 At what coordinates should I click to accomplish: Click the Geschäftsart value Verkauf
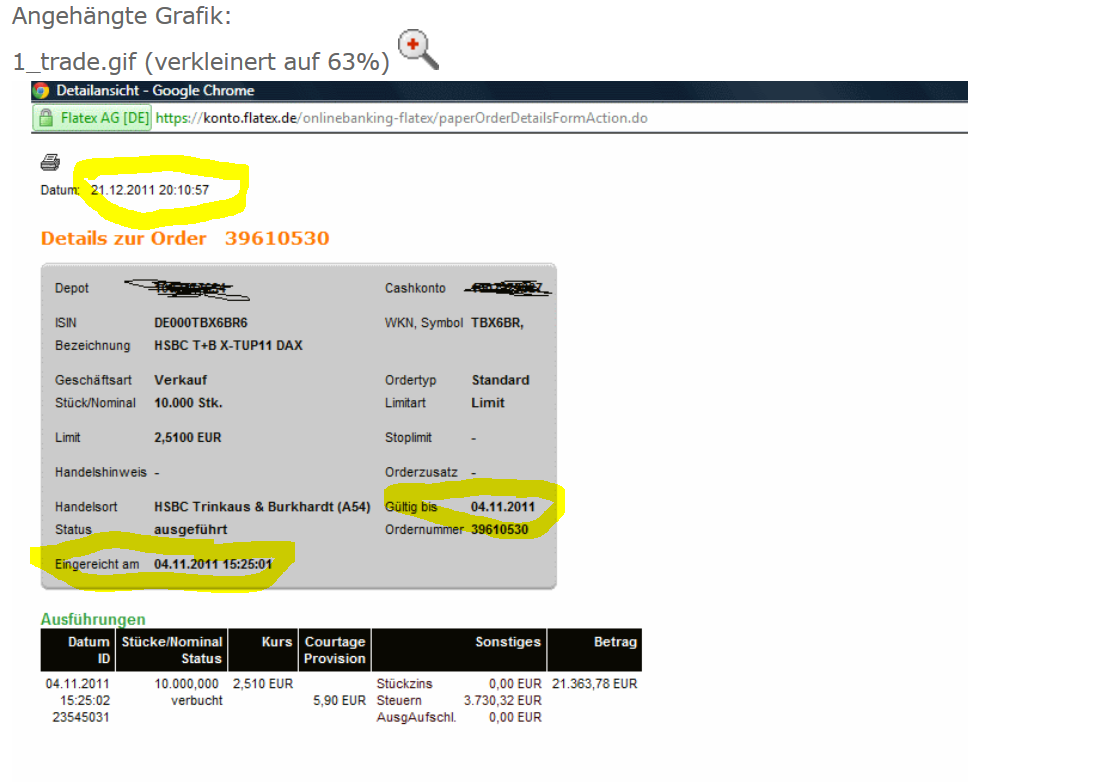181,380
